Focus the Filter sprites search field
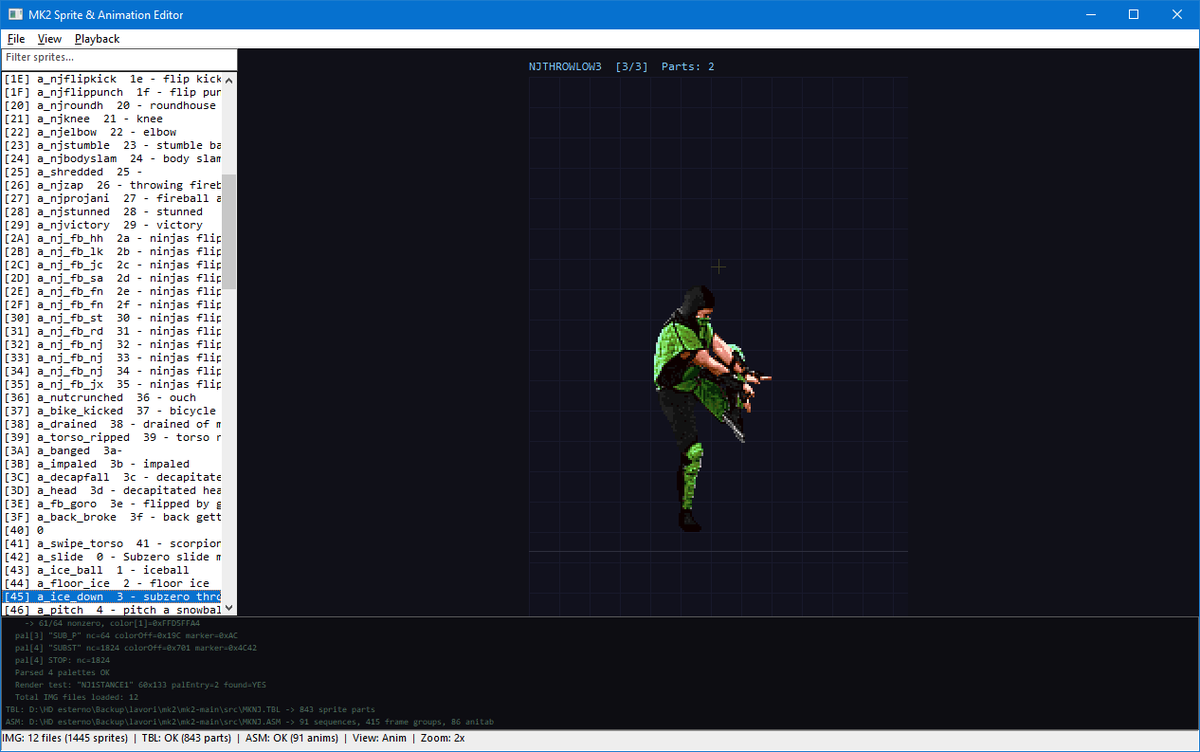 click(x=119, y=58)
